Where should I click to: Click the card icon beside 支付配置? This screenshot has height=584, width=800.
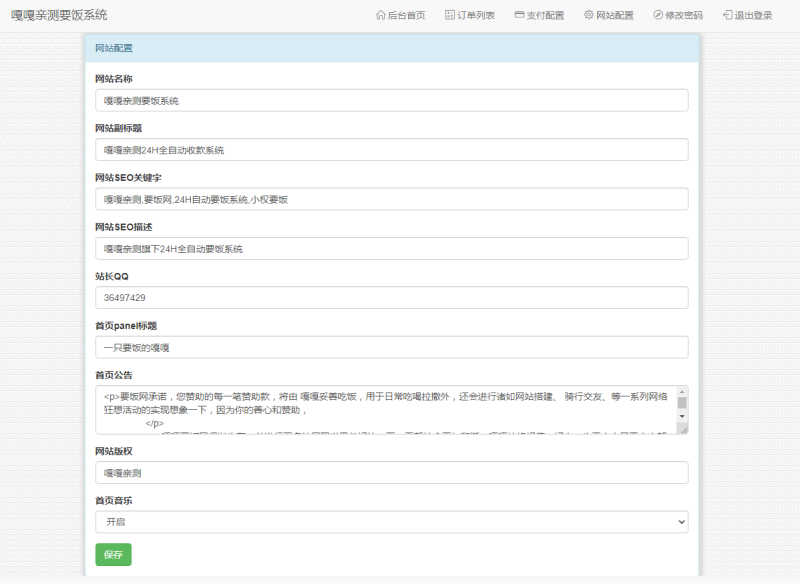coord(519,15)
